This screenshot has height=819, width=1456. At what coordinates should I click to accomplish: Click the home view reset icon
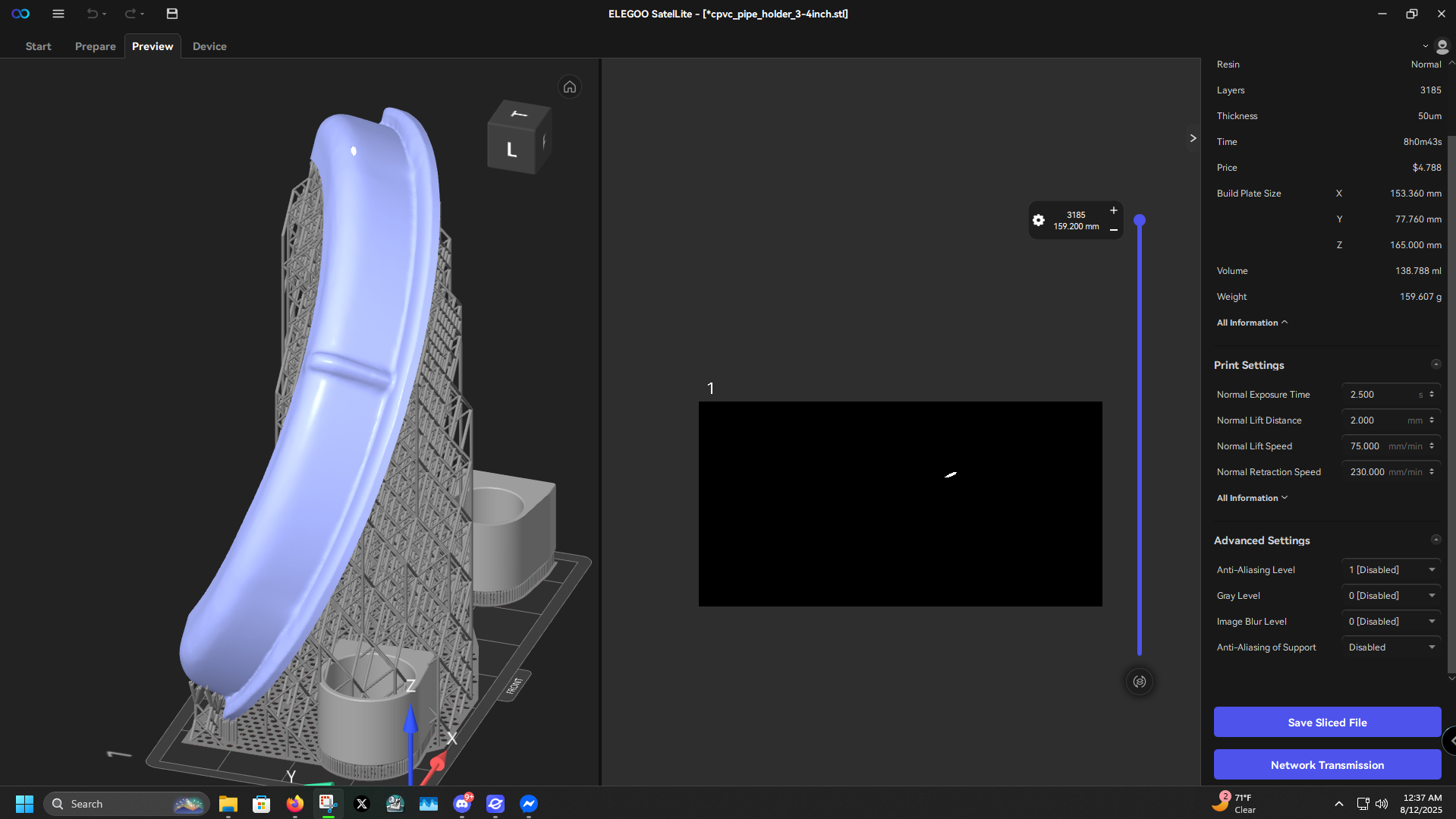click(569, 87)
